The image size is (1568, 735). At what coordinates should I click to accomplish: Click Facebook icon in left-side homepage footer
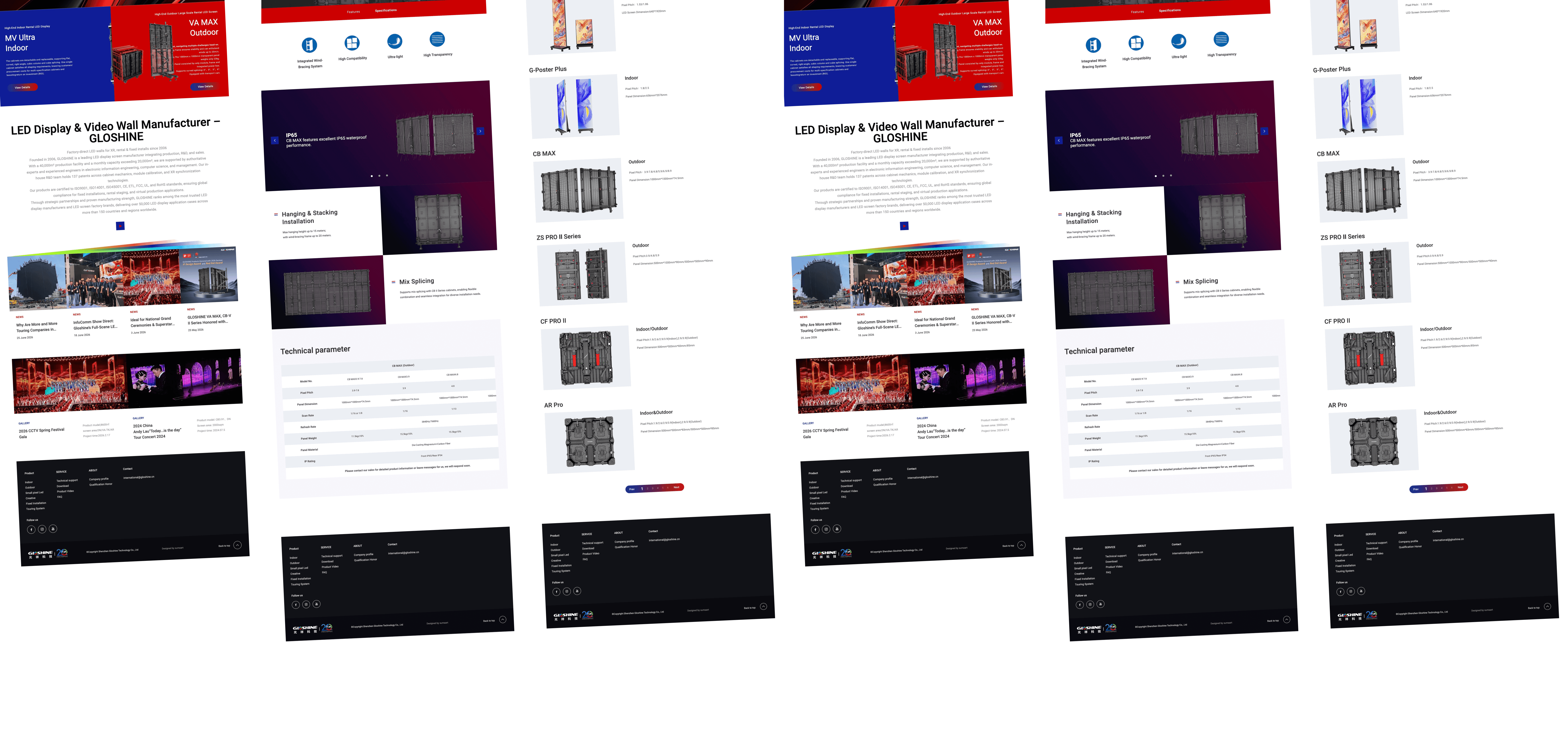31,529
